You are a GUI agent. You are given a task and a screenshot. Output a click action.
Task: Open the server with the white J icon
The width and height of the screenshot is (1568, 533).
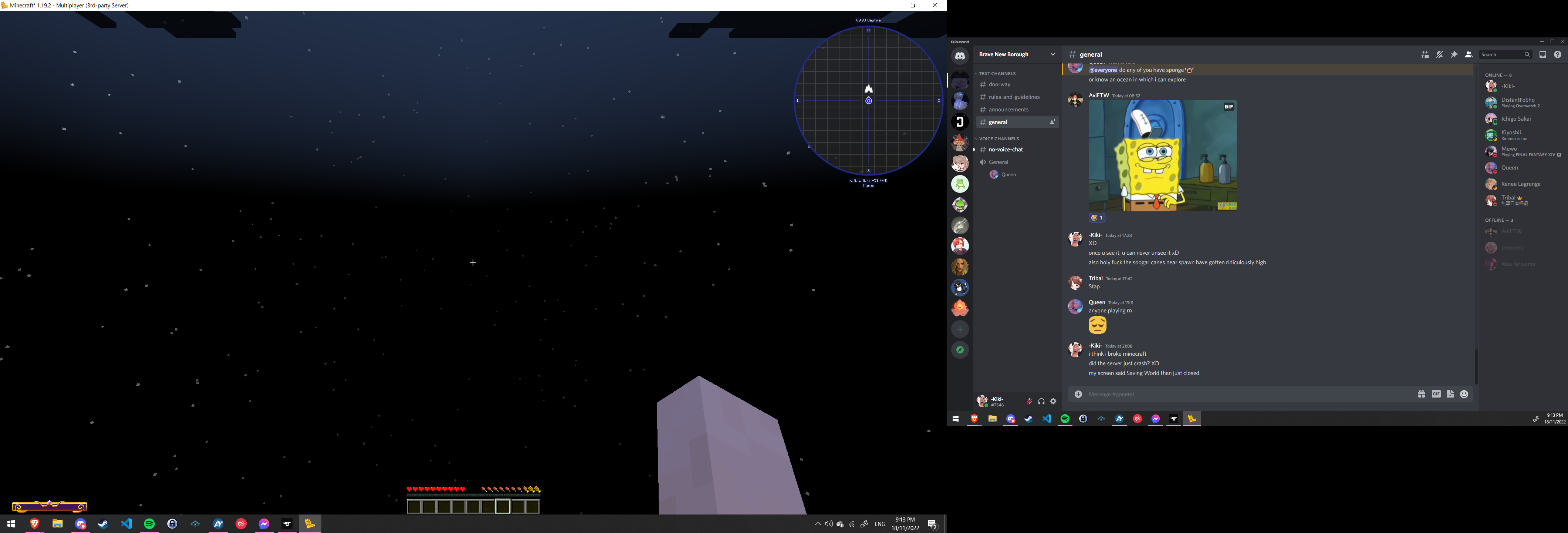tap(960, 122)
